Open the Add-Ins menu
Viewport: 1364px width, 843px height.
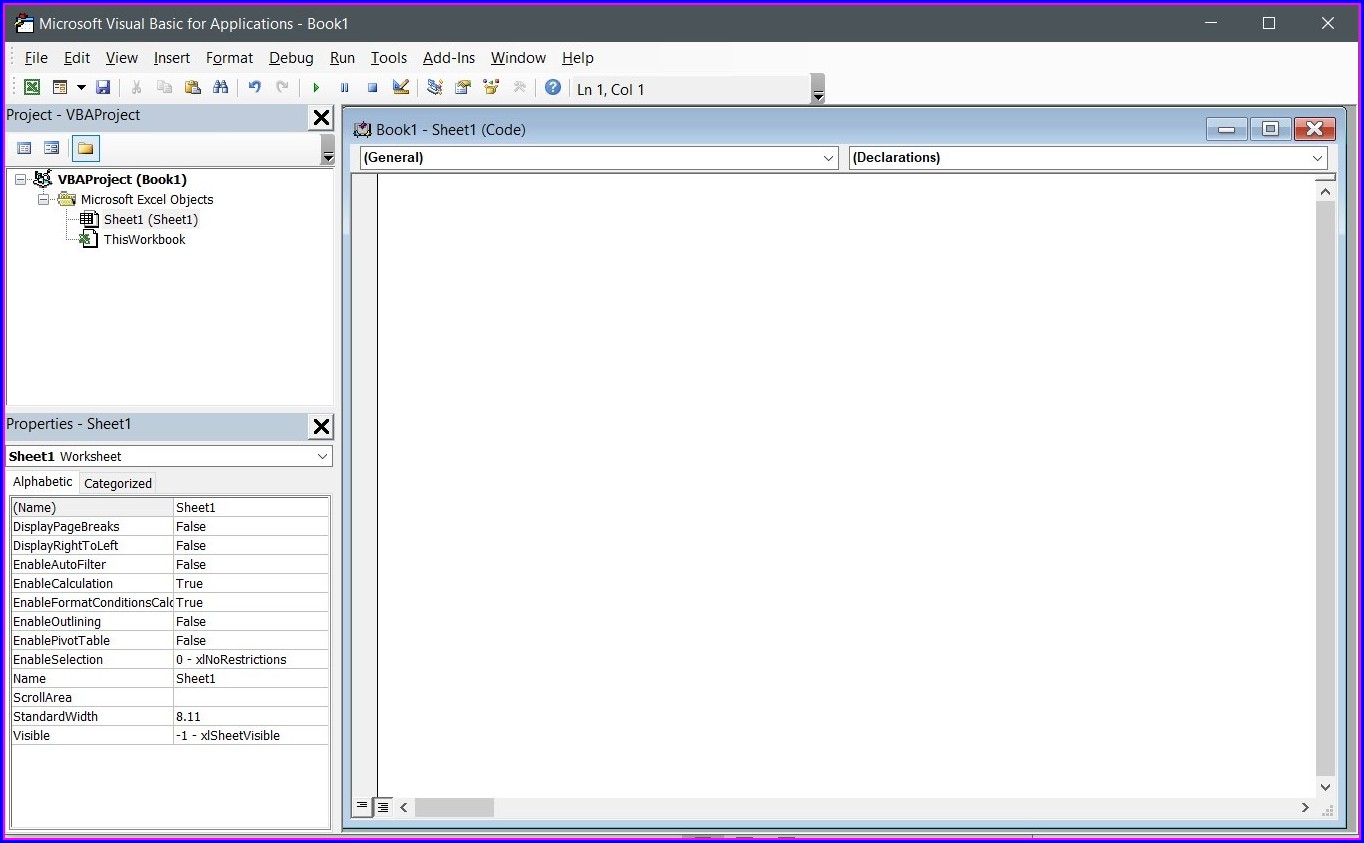449,58
